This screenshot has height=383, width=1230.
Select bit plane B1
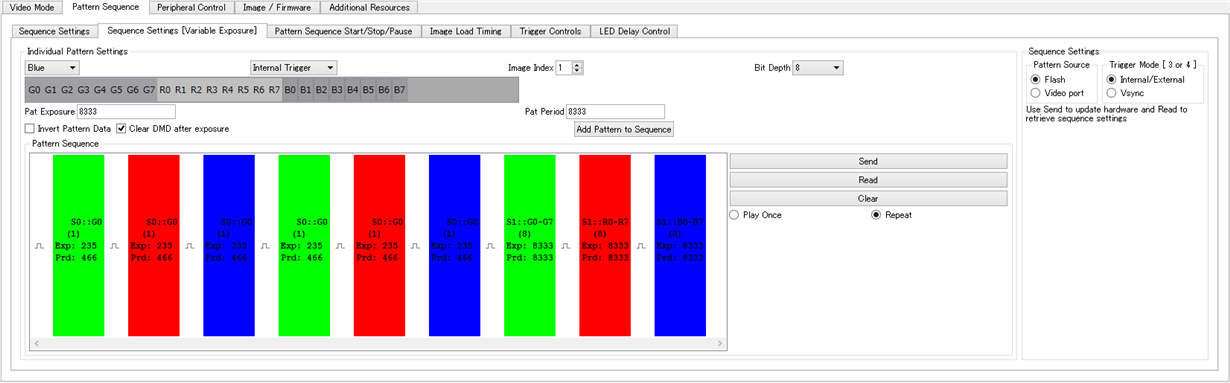pos(306,90)
